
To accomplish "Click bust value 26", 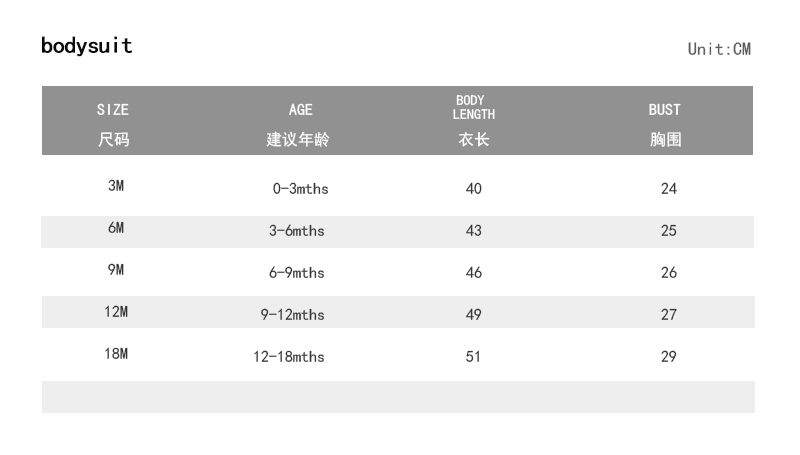I will pyautogui.click(x=669, y=273).
